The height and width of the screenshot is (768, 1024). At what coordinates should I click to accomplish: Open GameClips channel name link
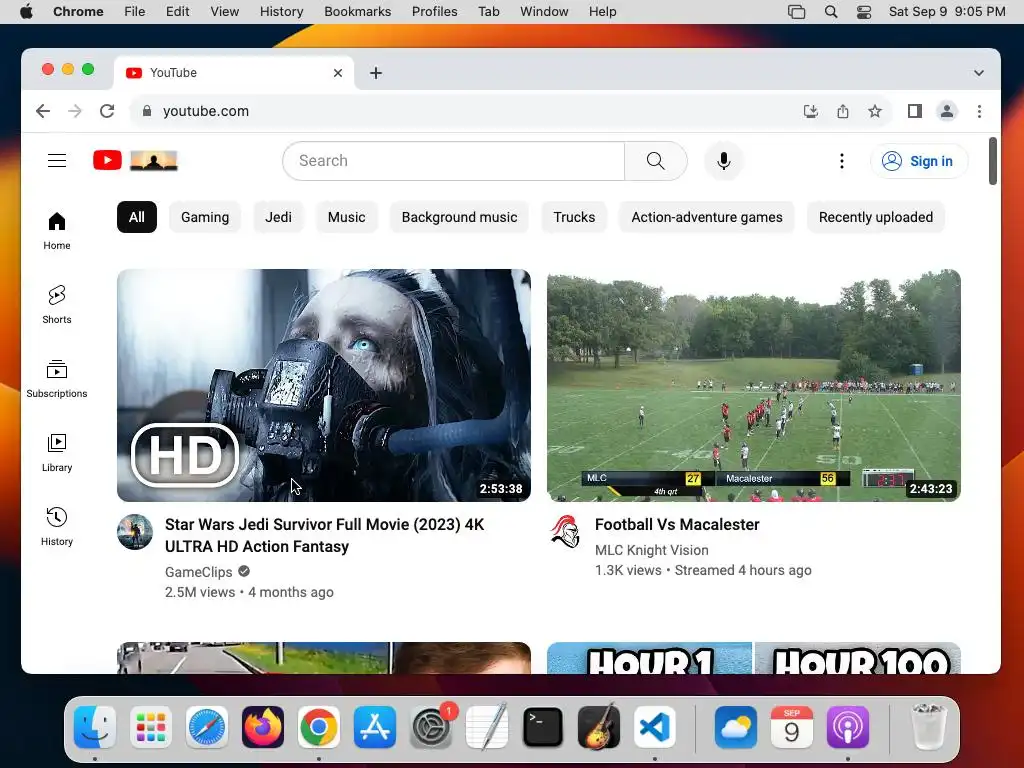pyautogui.click(x=199, y=572)
